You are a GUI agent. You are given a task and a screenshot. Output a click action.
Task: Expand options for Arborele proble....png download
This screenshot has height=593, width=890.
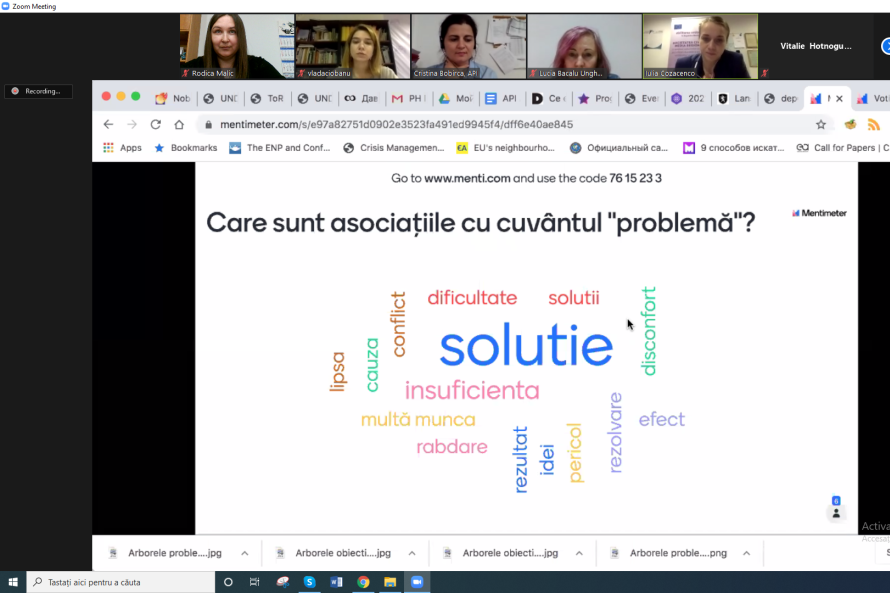[746, 553]
